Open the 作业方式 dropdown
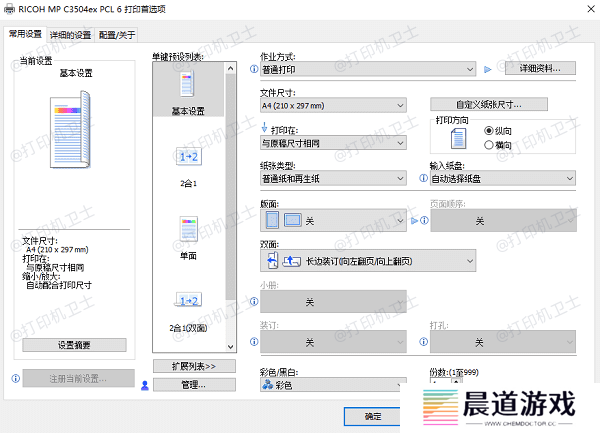Image resolution: width=600 pixels, height=433 pixels. (x=368, y=69)
